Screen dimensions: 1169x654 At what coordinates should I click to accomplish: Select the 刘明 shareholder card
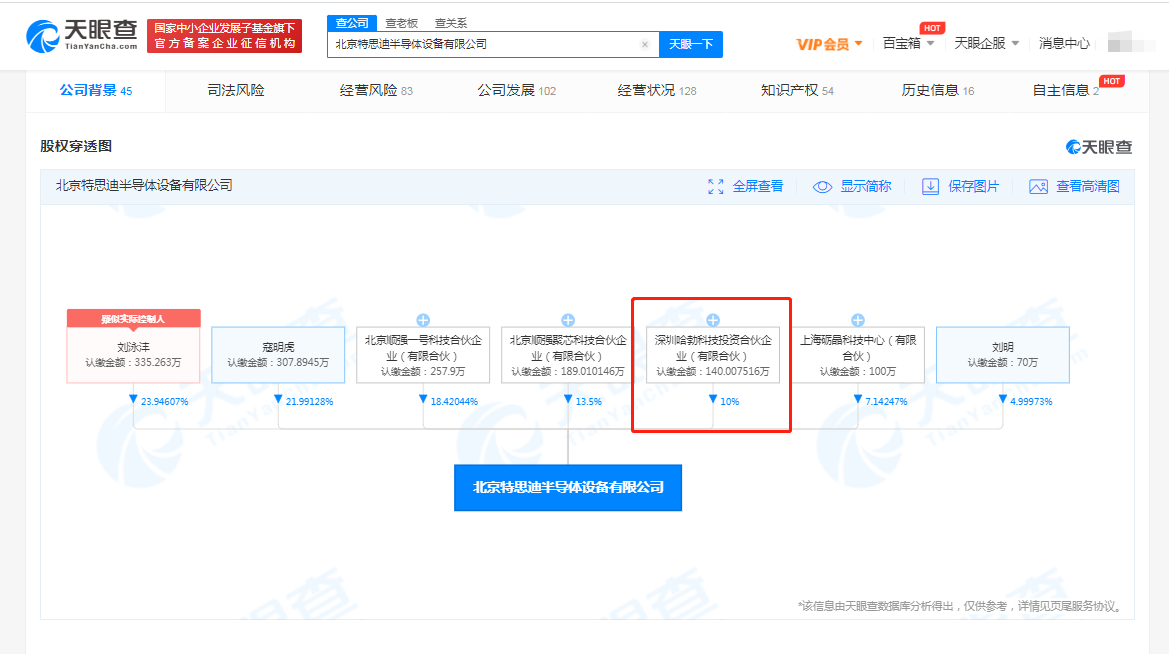[1003, 355]
